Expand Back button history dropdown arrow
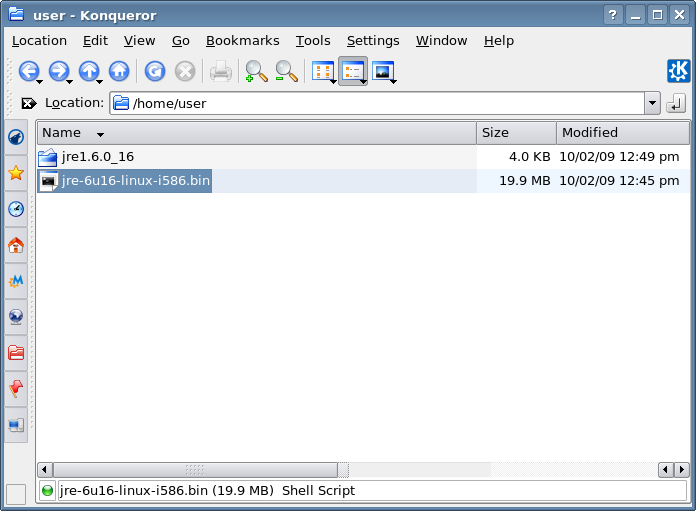The image size is (696, 511). pyautogui.click(x=40, y=82)
